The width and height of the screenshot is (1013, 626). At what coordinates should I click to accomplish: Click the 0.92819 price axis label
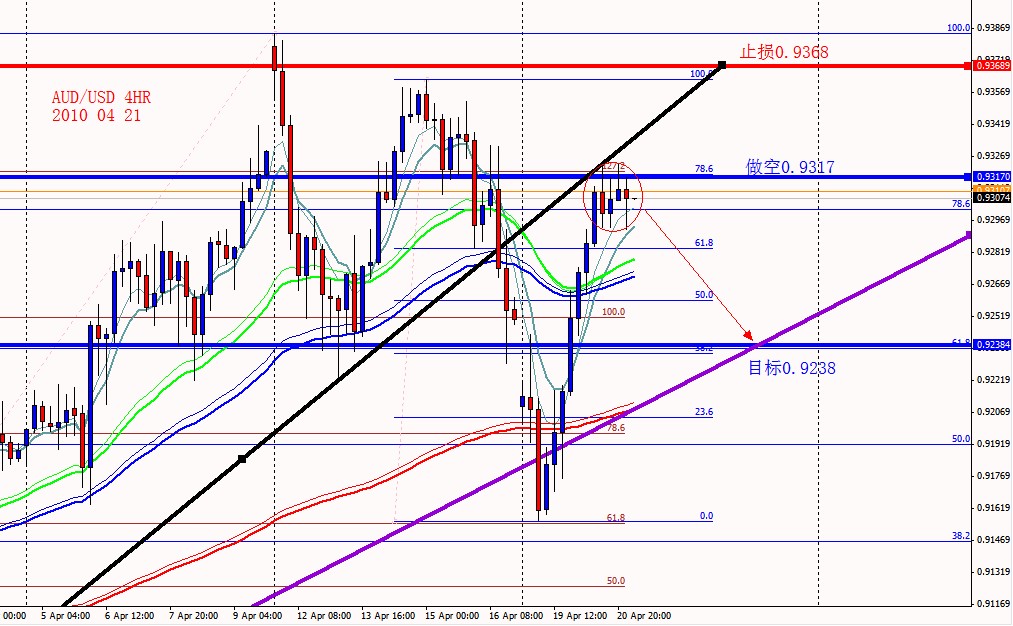pyautogui.click(x=993, y=251)
